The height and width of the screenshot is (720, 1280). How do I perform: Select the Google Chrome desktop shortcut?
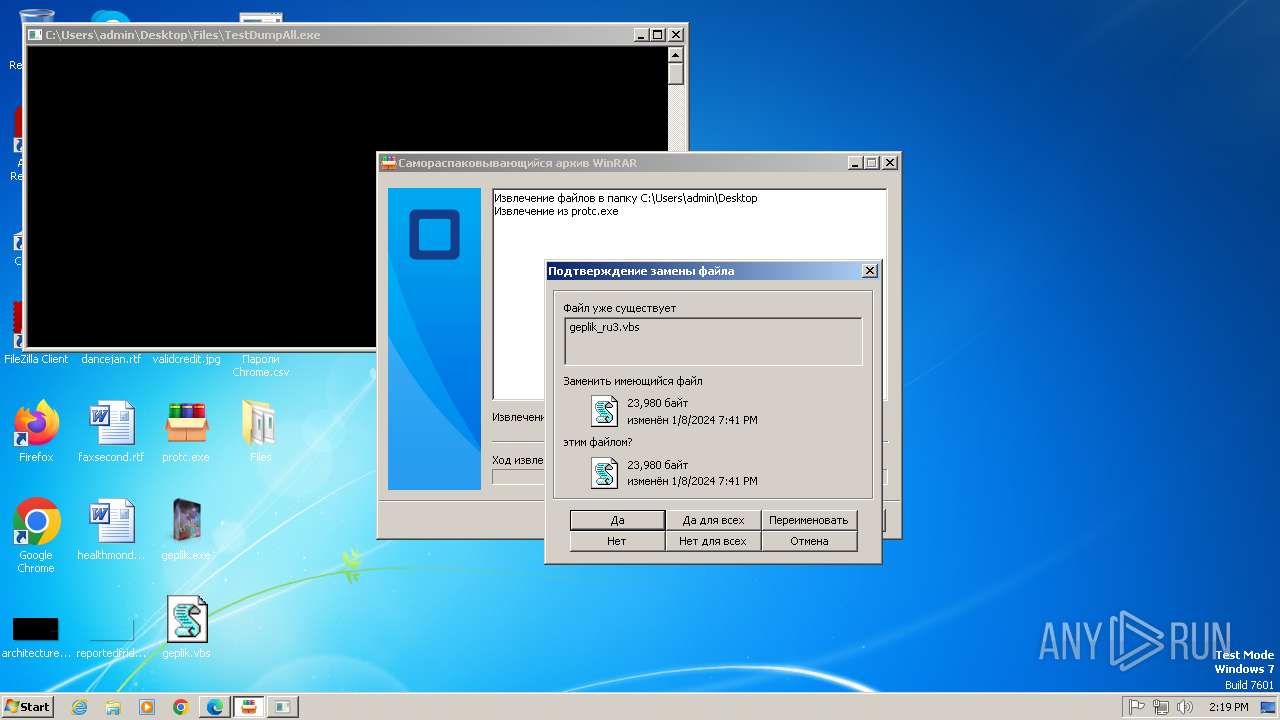[36, 535]
